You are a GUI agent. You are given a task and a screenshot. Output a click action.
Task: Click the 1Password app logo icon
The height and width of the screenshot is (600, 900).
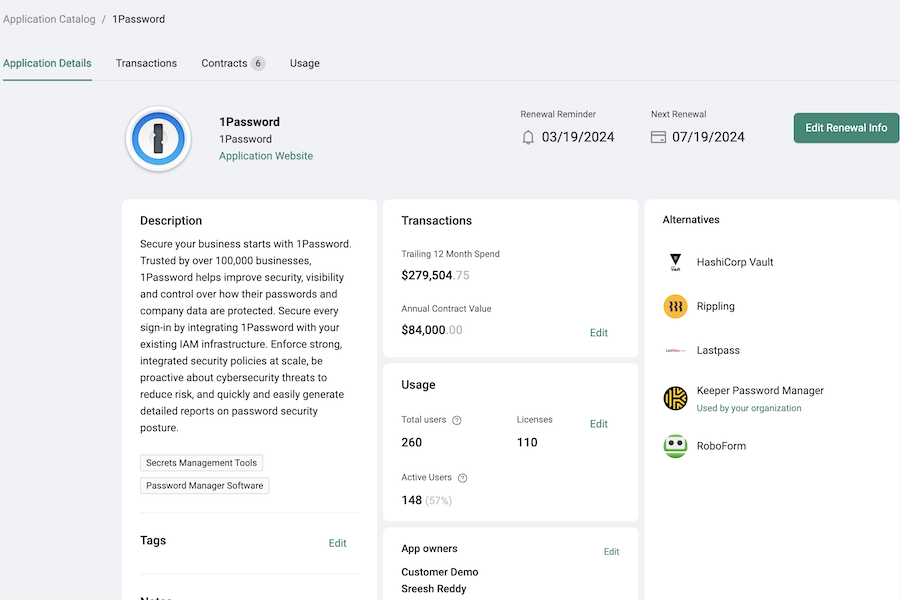158,139
